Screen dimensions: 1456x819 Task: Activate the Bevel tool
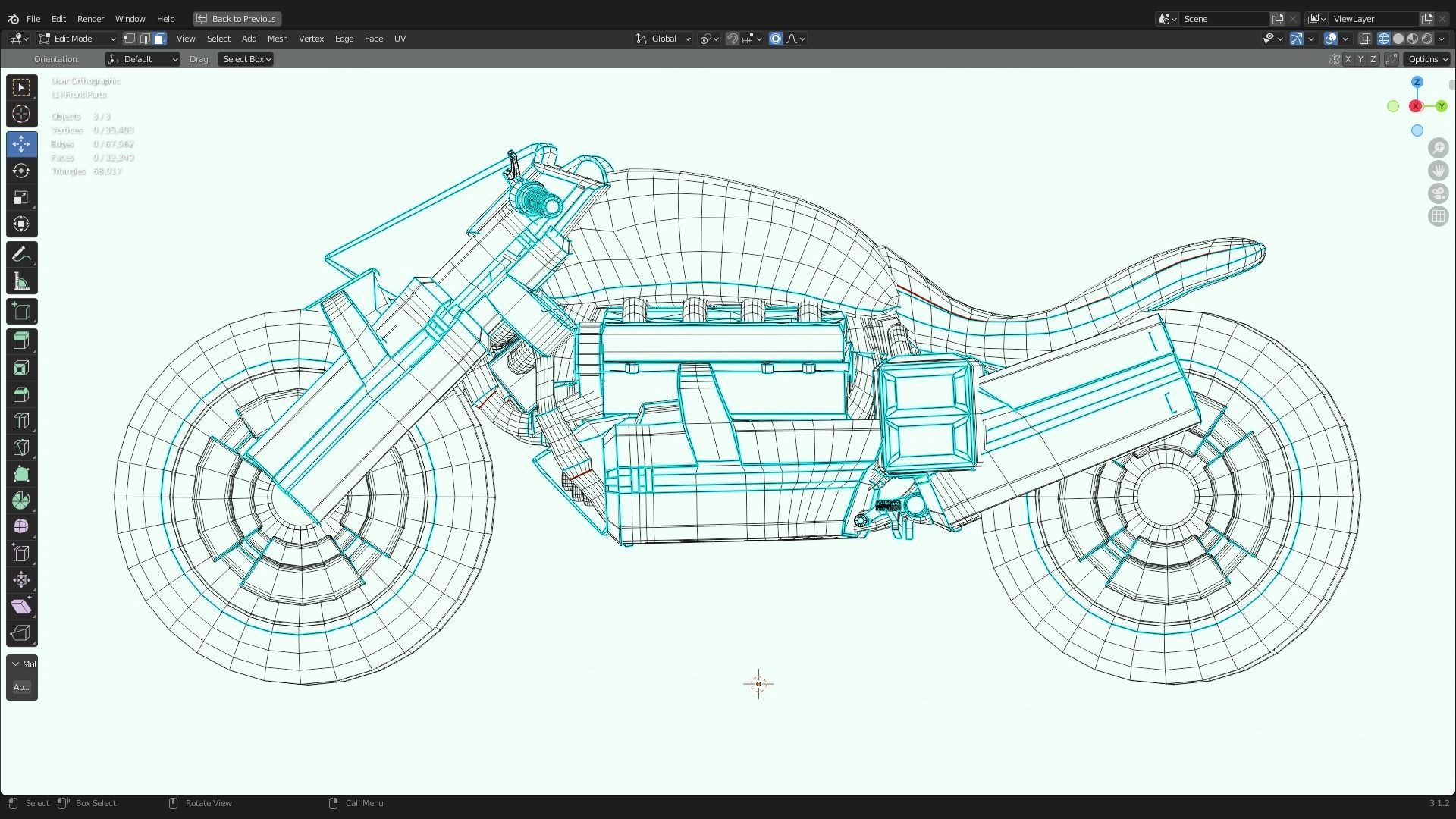click(21, 394)
